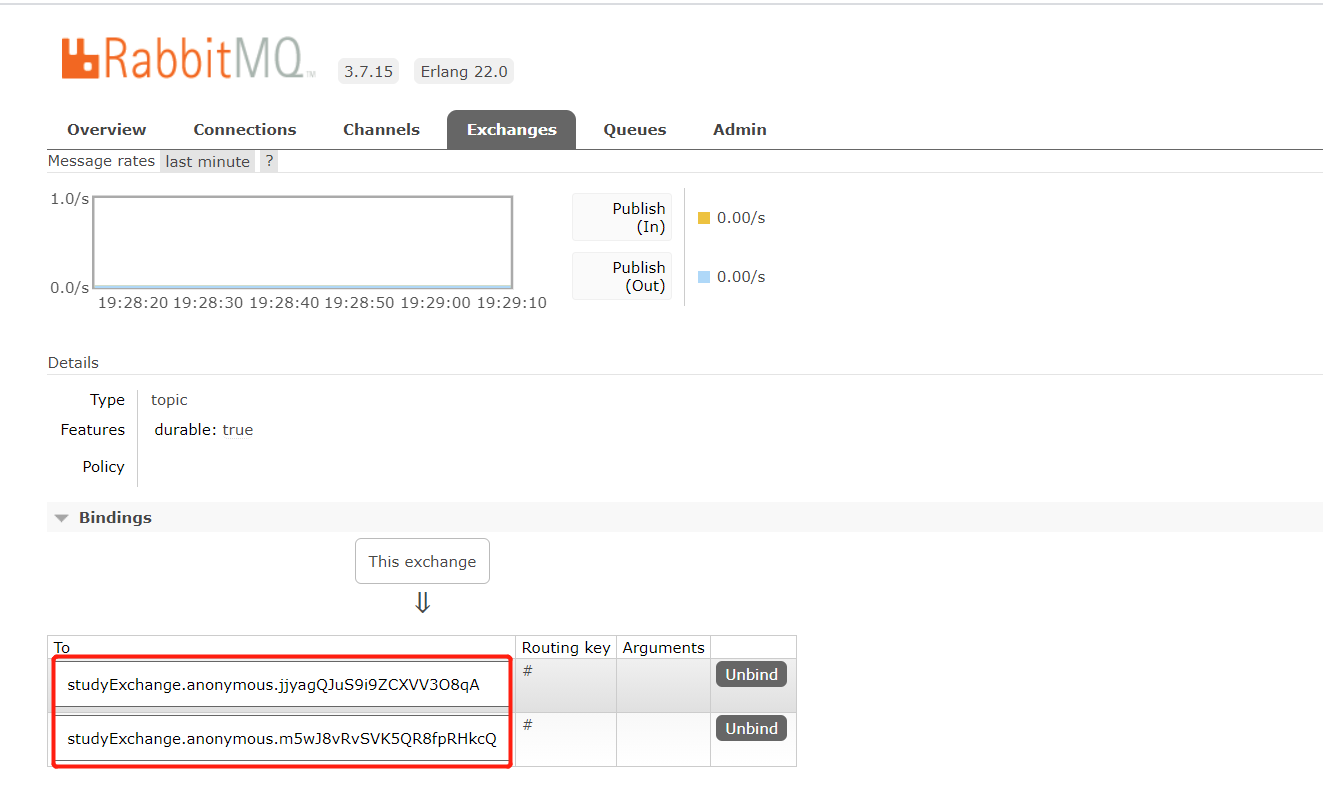Click the message rates chart
The width and height of the screenshot is (1323, 786).
pos(303,242)
